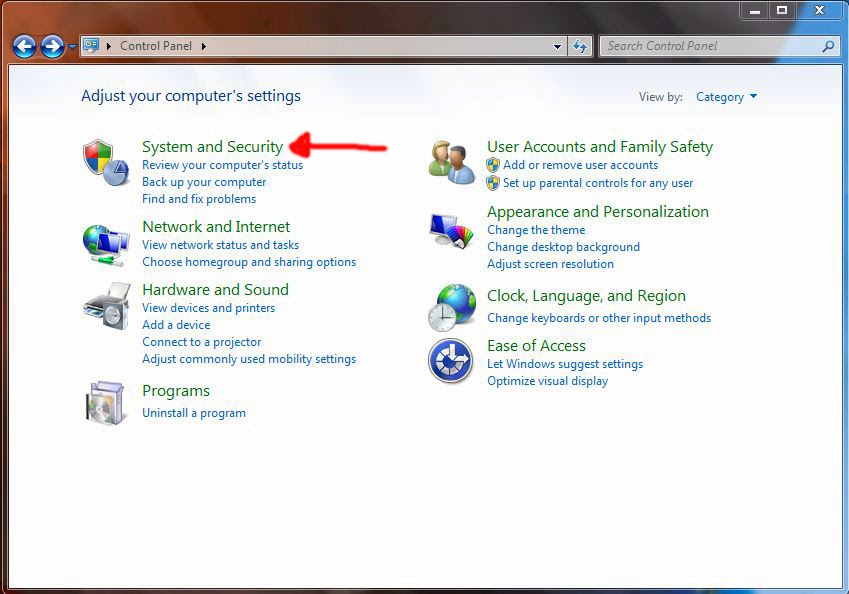The image size is (849, 594).
Task: Select Optimize visual display
Action: click(x=547, y=381)
